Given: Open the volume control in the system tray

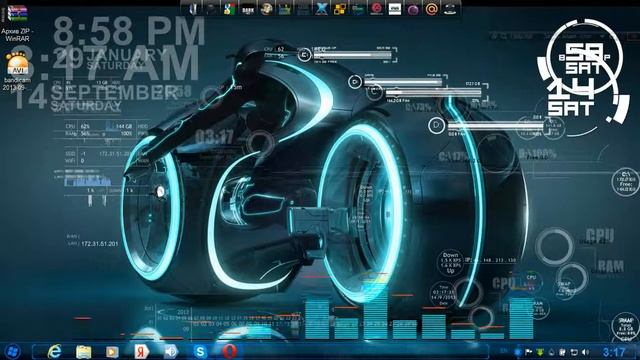Looking at the screenshot, I should pyautogui.click(x=586, y=352).
